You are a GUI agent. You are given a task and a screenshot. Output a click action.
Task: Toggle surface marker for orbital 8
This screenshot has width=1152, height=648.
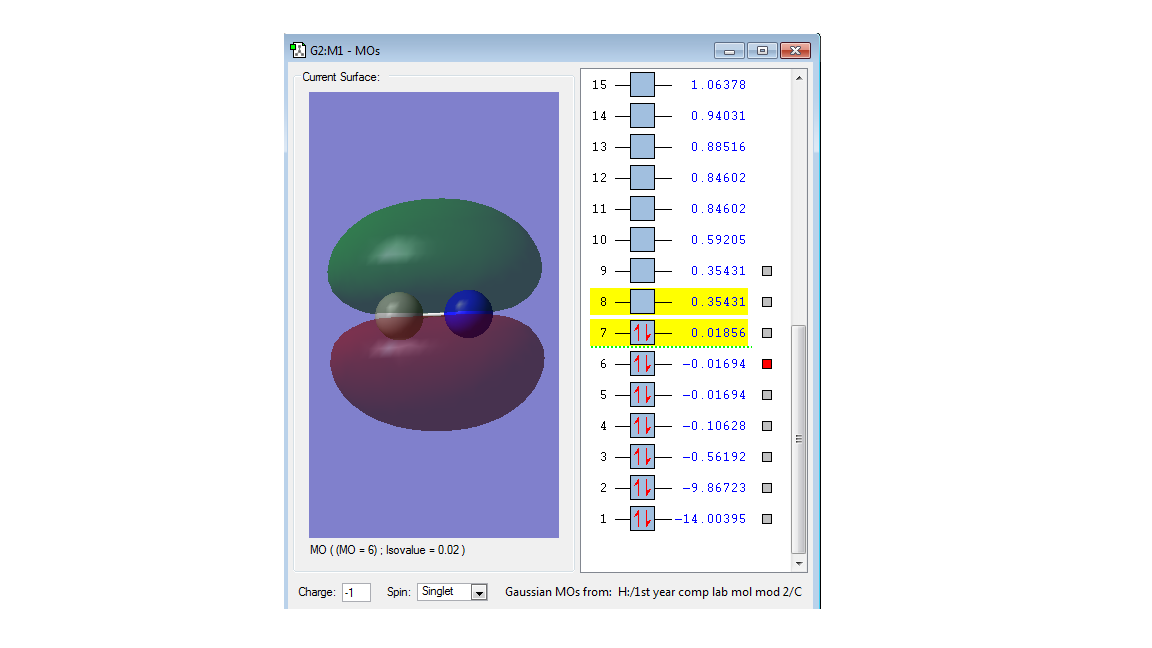pos(767,302)
